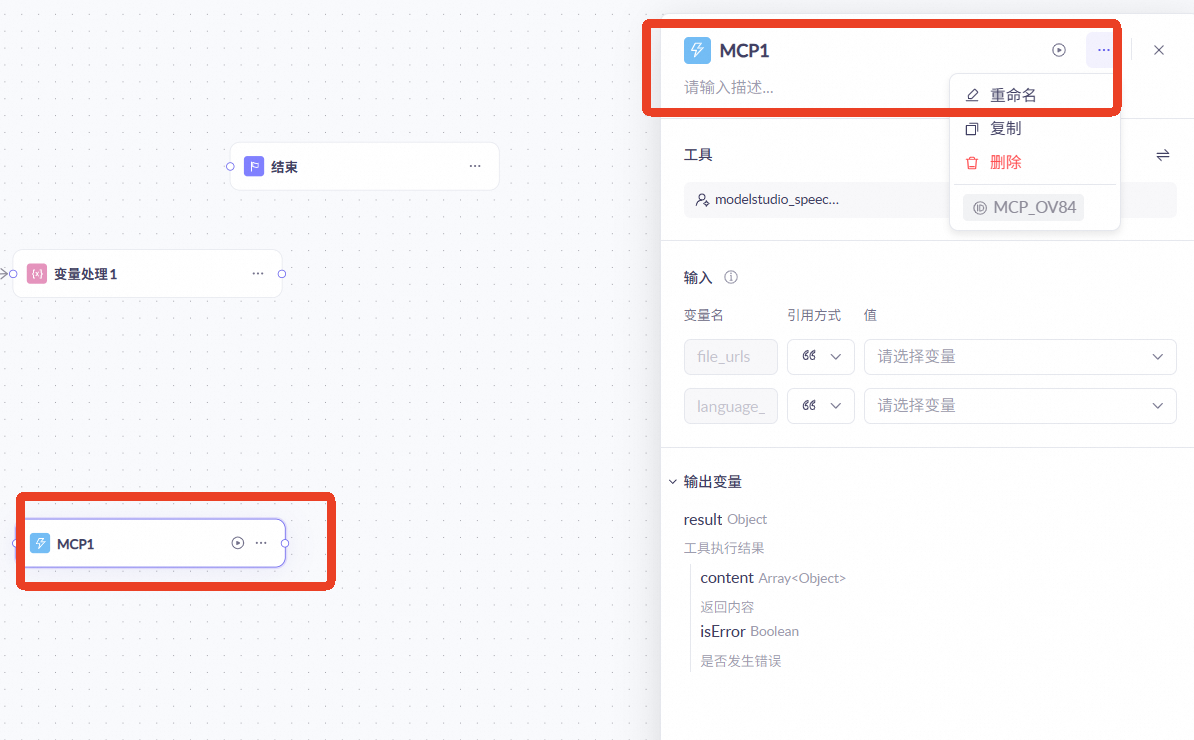
Task: Show the info tooltip next to 输入
Action: pyautogui.click(x=731, y=277)
